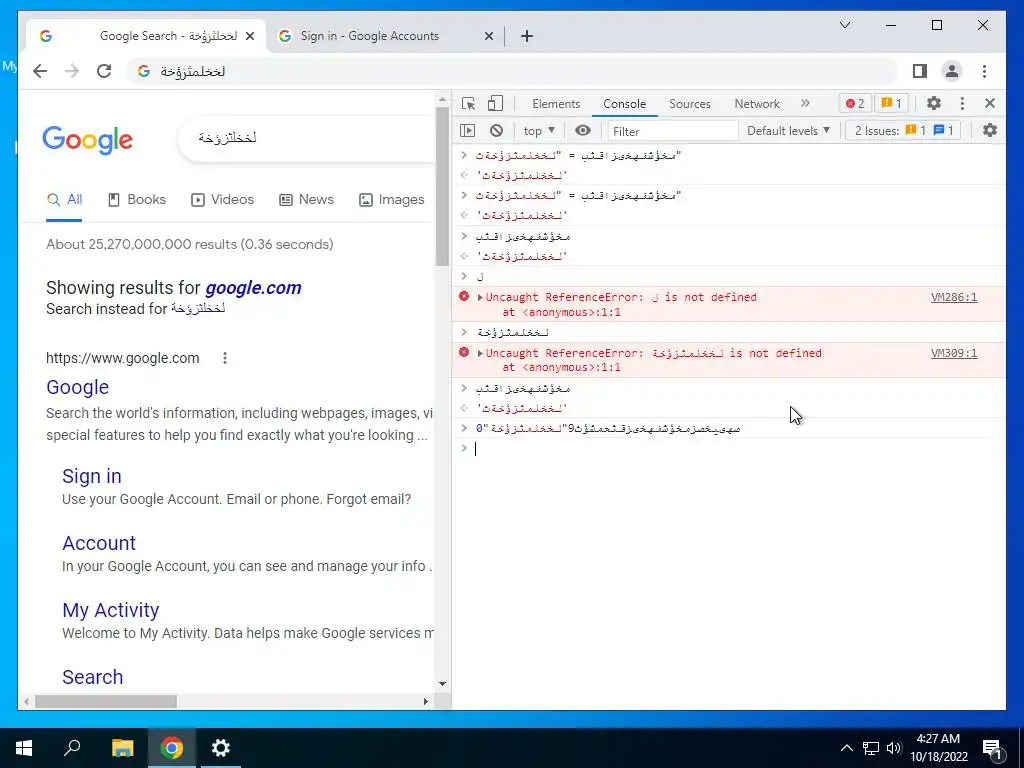Click the page vertical scrollbar thumb
Image resolution: width=1024 pixels, height=768 pixels.
pos(442,186)
